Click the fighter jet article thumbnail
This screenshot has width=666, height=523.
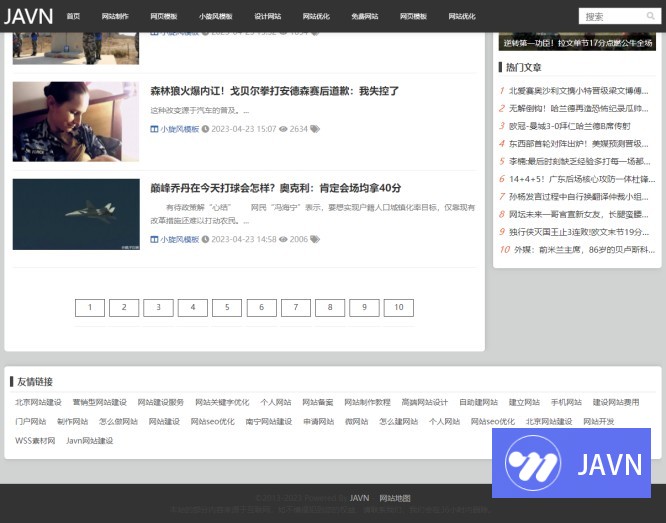point(76,214)
